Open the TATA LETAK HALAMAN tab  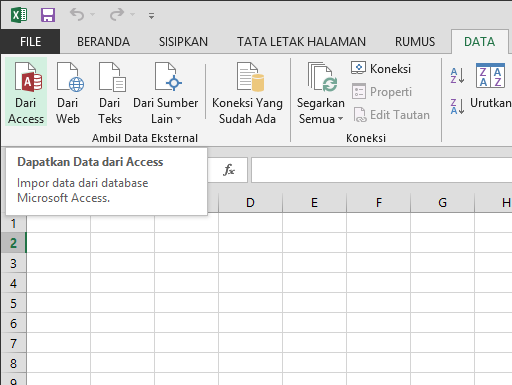coord(301,42)
